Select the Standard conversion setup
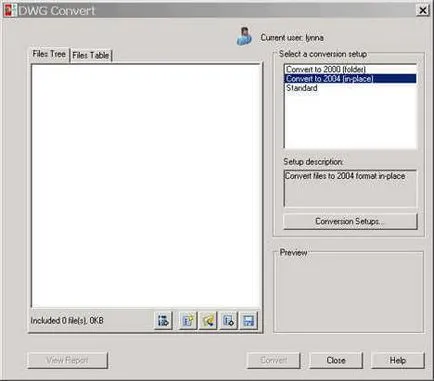434x381 pixels. (x=350, y=88)
